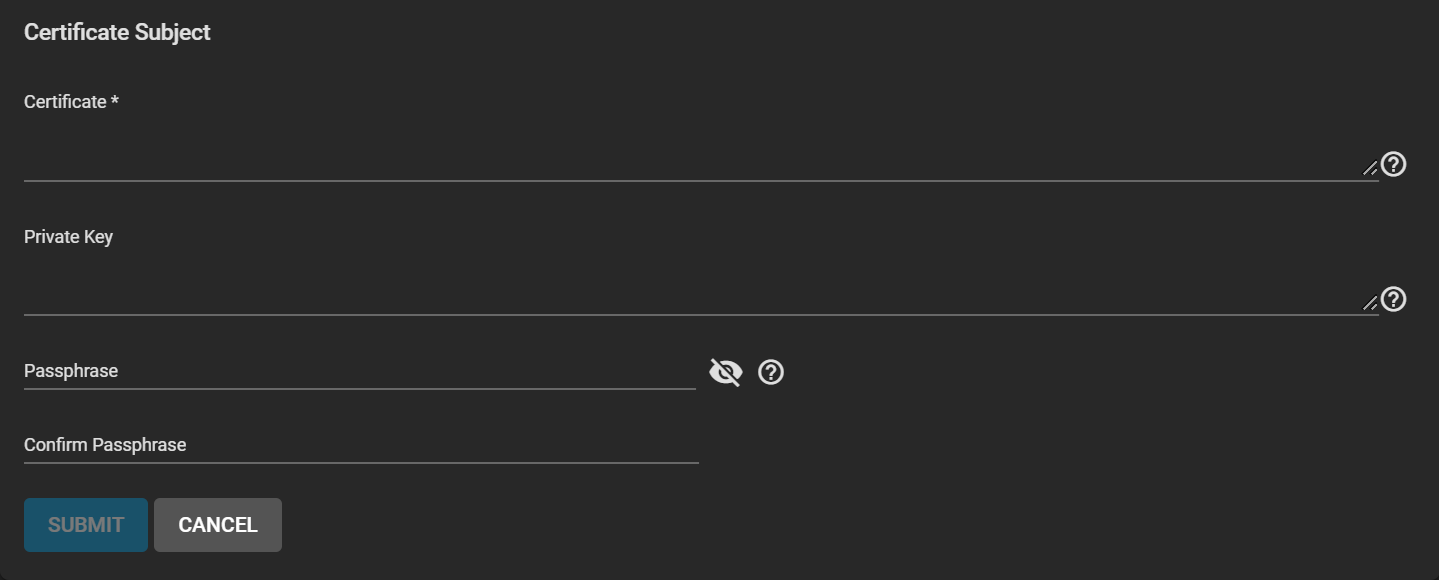Click the Certificate Subject heading
This screenshot has width=1439, height=580.
click(117, 32)
